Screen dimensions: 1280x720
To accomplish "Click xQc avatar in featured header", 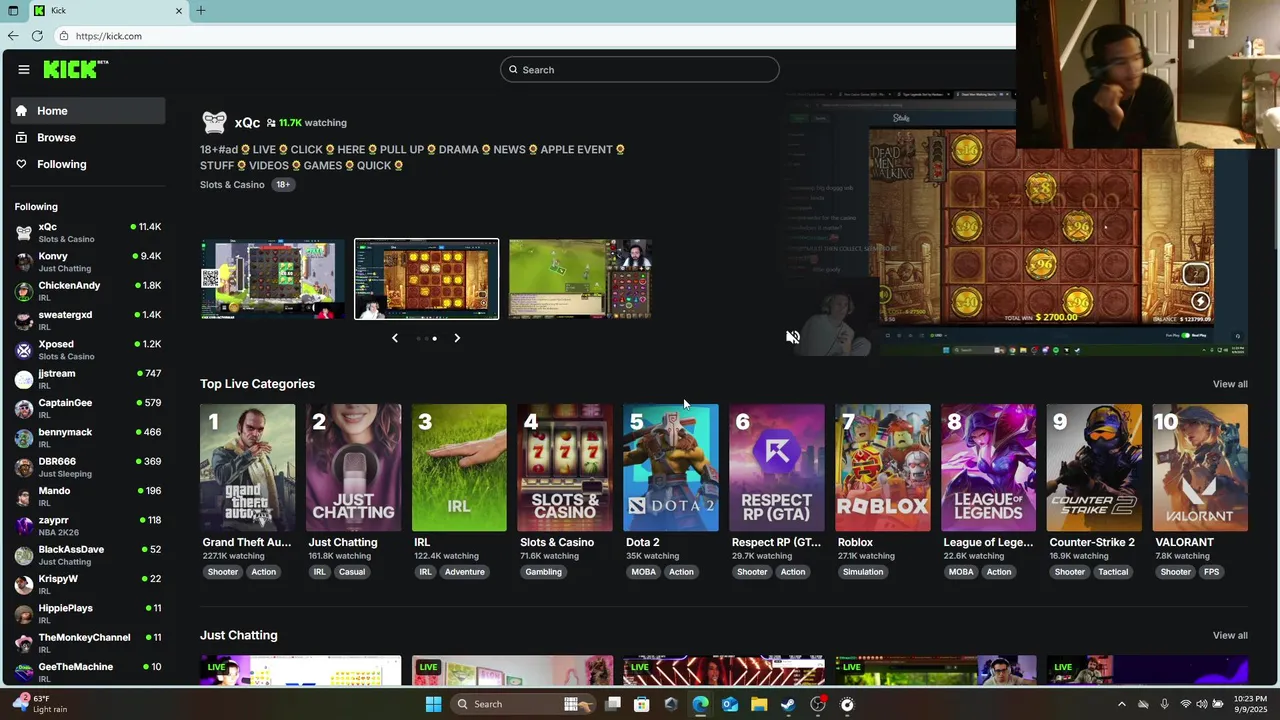I will 214,122.
